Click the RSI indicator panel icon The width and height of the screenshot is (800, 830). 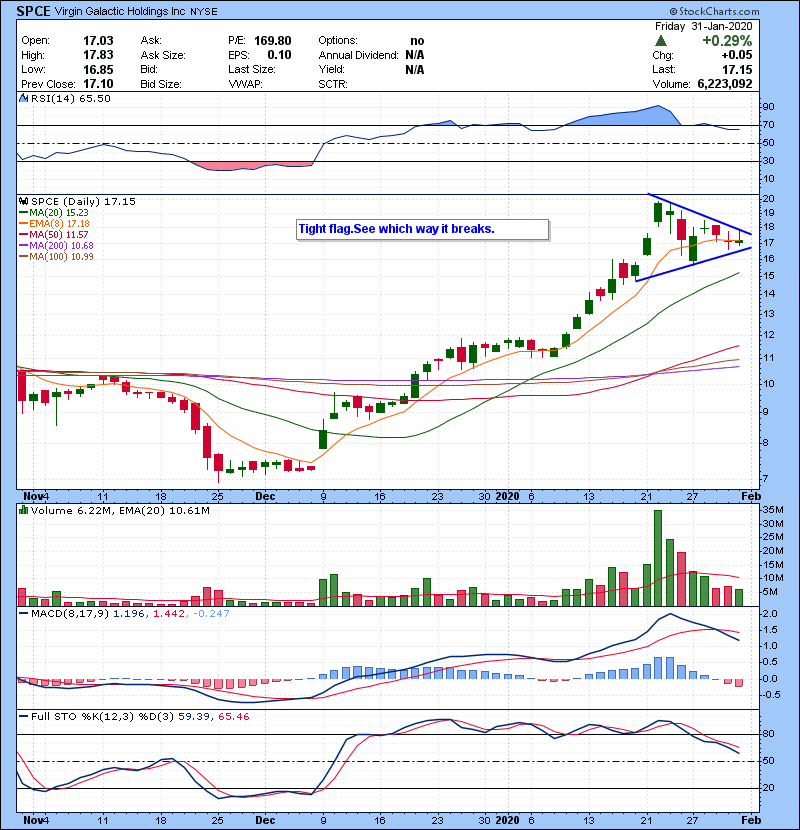(x=23, y=98)
